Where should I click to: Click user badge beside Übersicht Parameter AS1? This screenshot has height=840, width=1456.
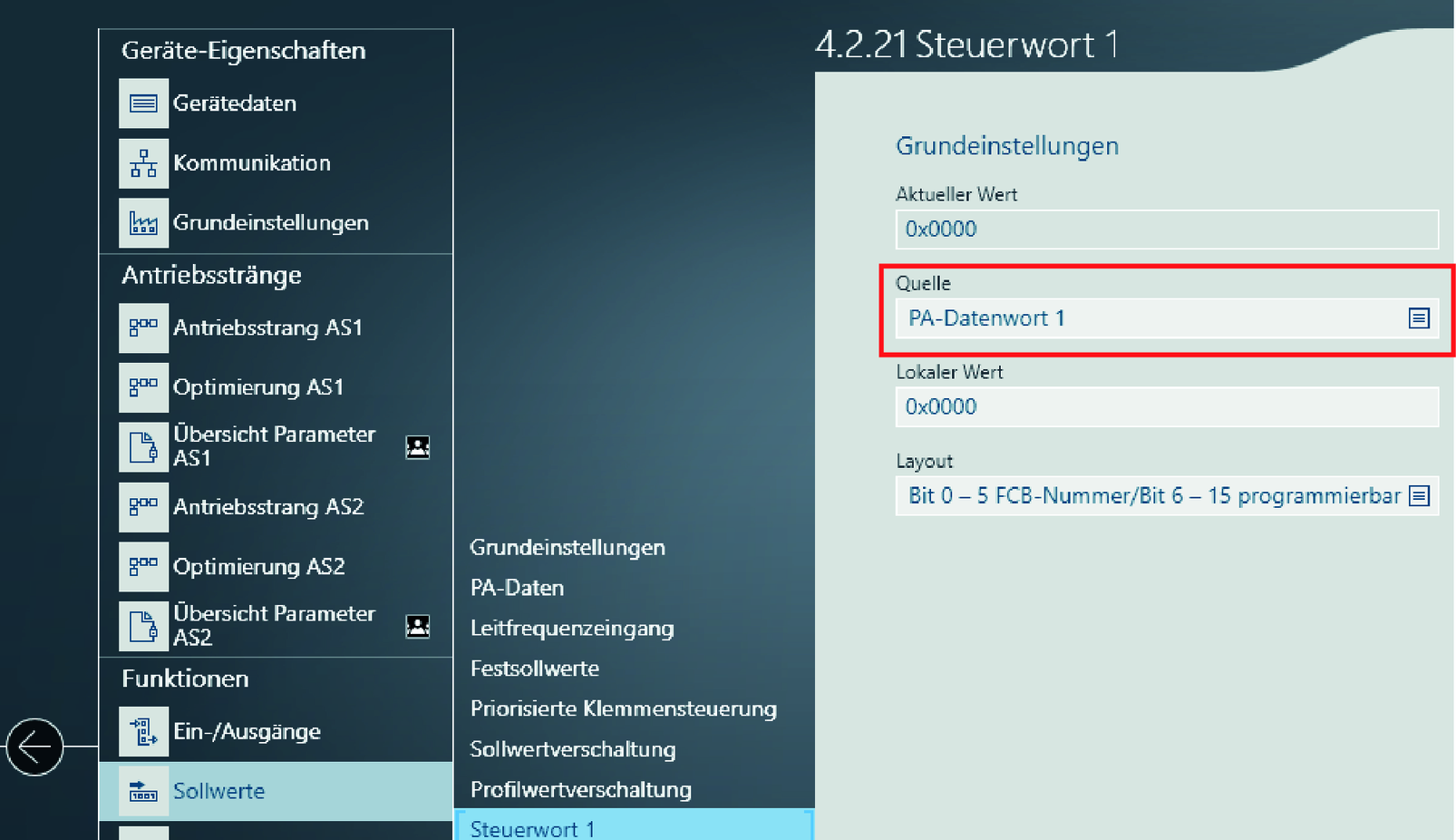417,446
